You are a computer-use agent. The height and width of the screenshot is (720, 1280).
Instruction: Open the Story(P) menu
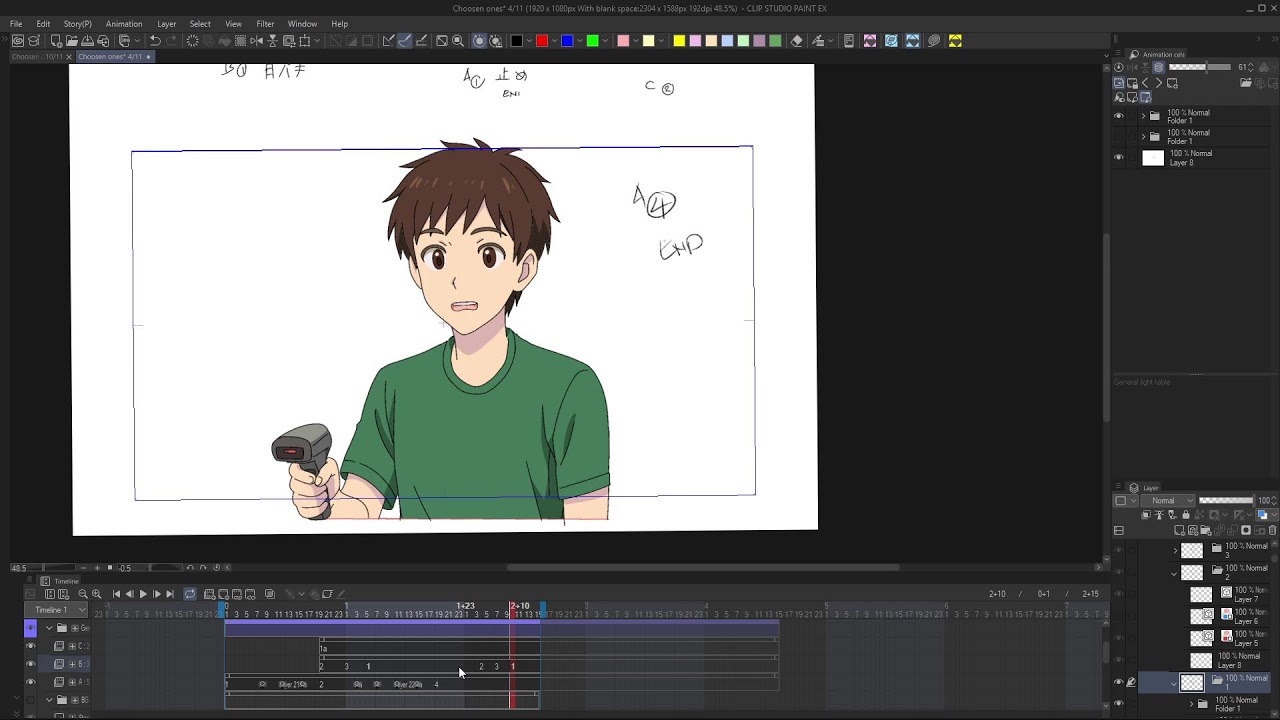click(77, 24)
